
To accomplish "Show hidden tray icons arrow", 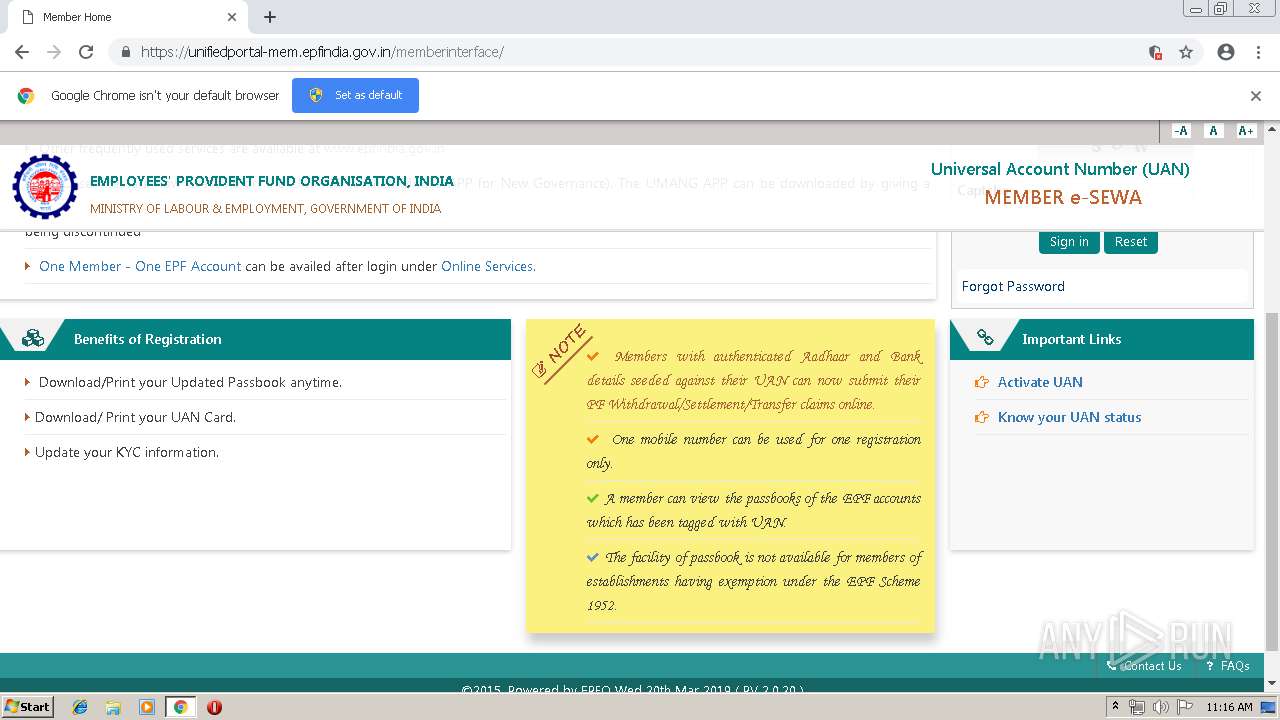I will (x=1115, y=707).
